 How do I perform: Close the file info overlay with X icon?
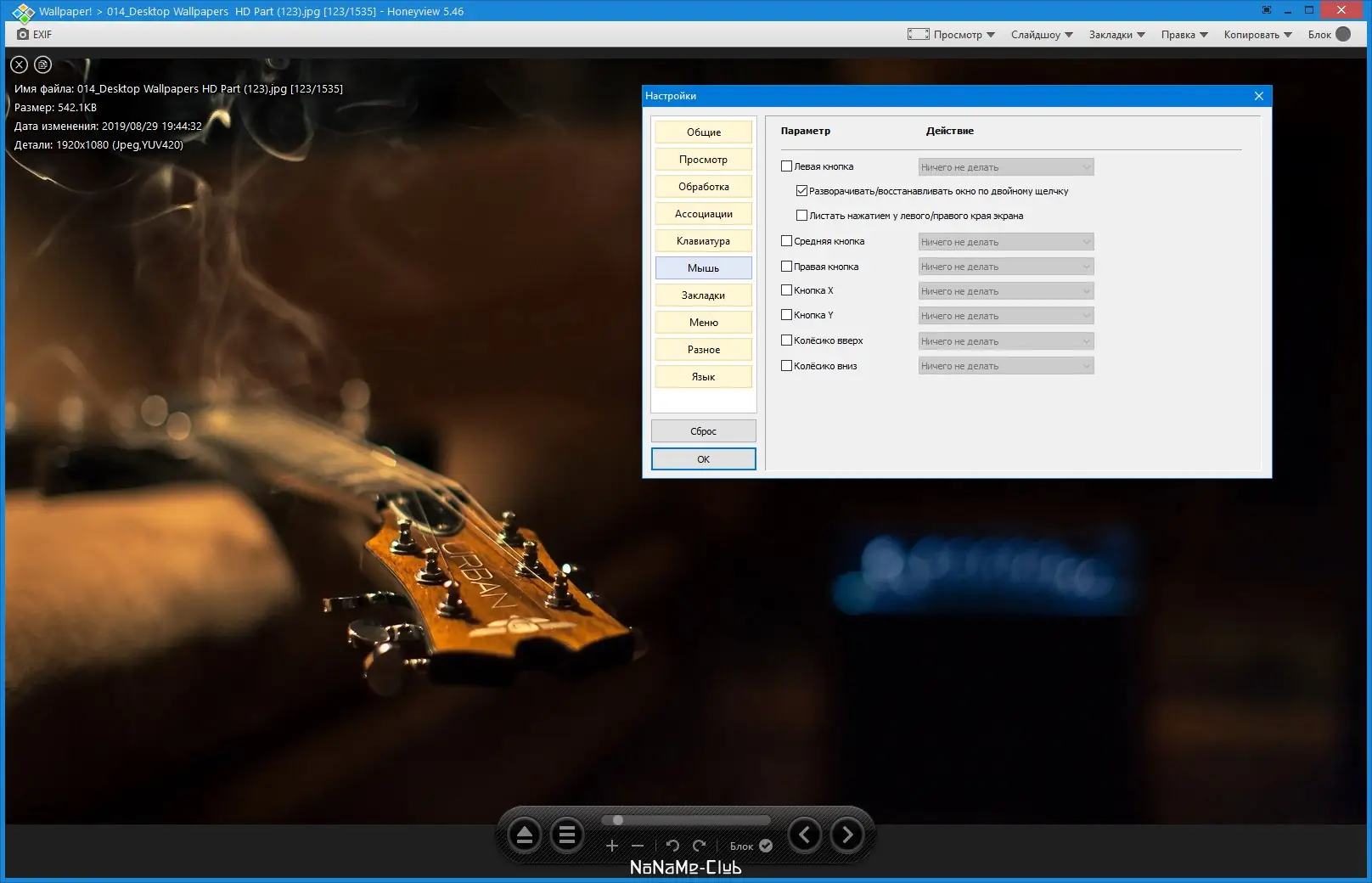pos(20,65)
